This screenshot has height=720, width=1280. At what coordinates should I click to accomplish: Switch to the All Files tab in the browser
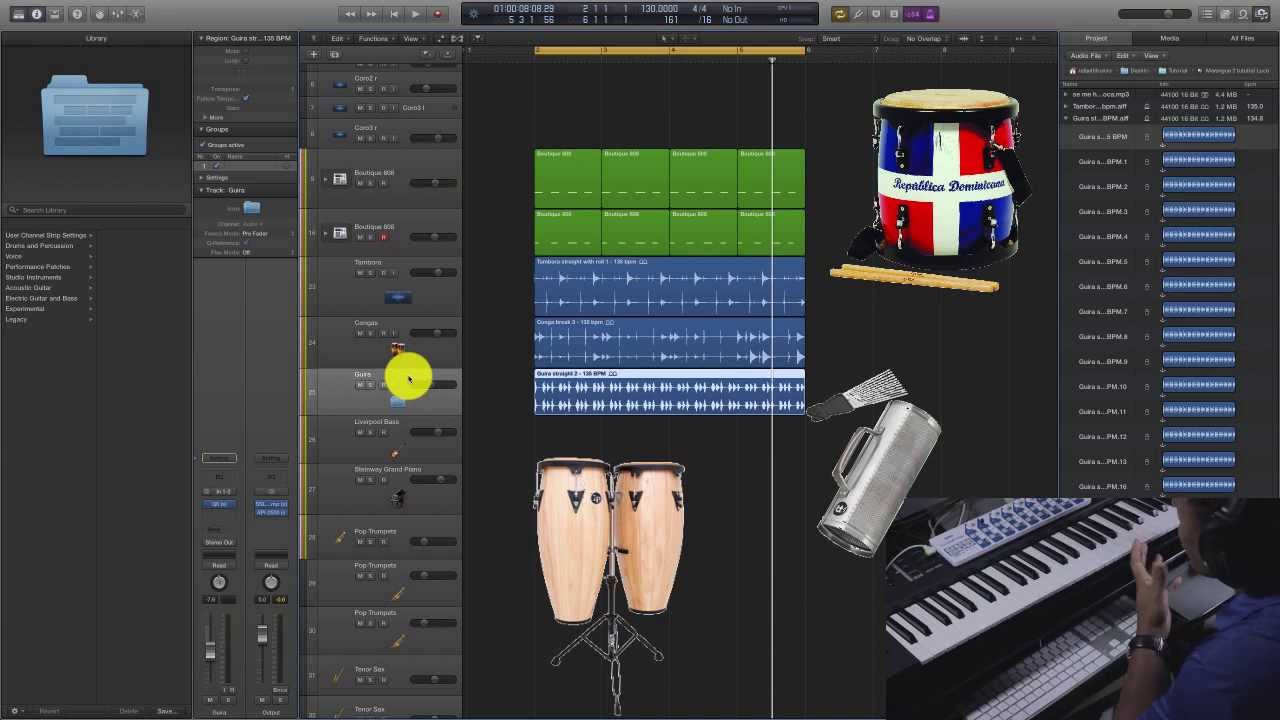pyautogui.click(x=1242, y=39)
